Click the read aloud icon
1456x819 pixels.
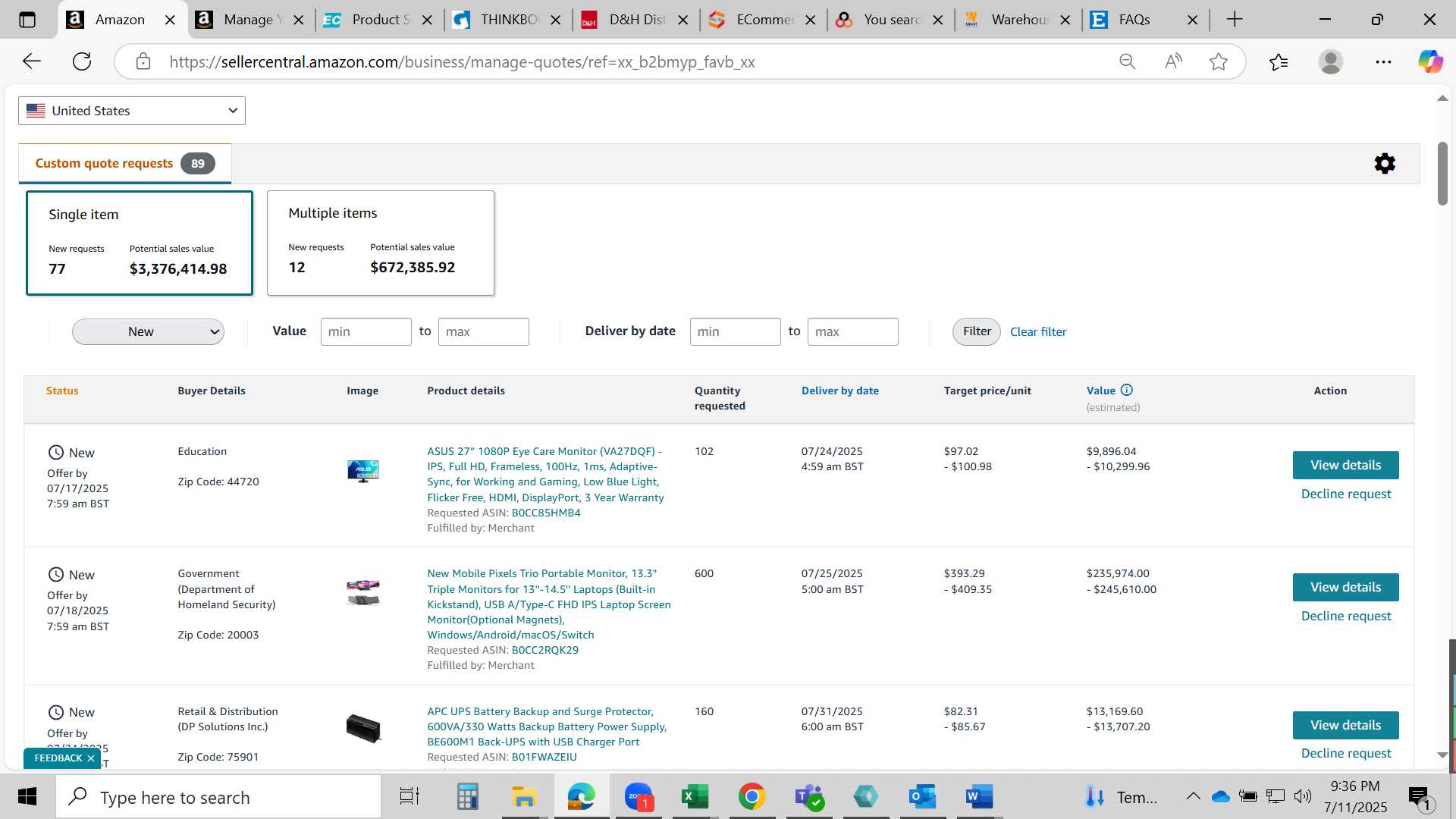[x=1173, y=61]
